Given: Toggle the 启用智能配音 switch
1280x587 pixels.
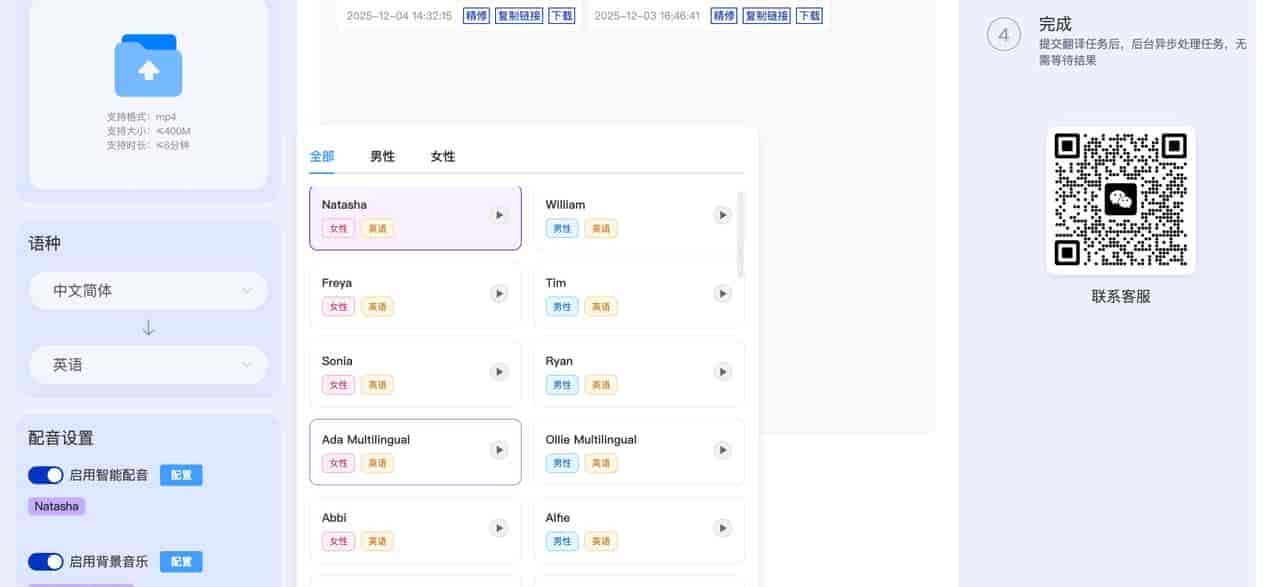Looking at the screenshot, I should tap(46, 475).
